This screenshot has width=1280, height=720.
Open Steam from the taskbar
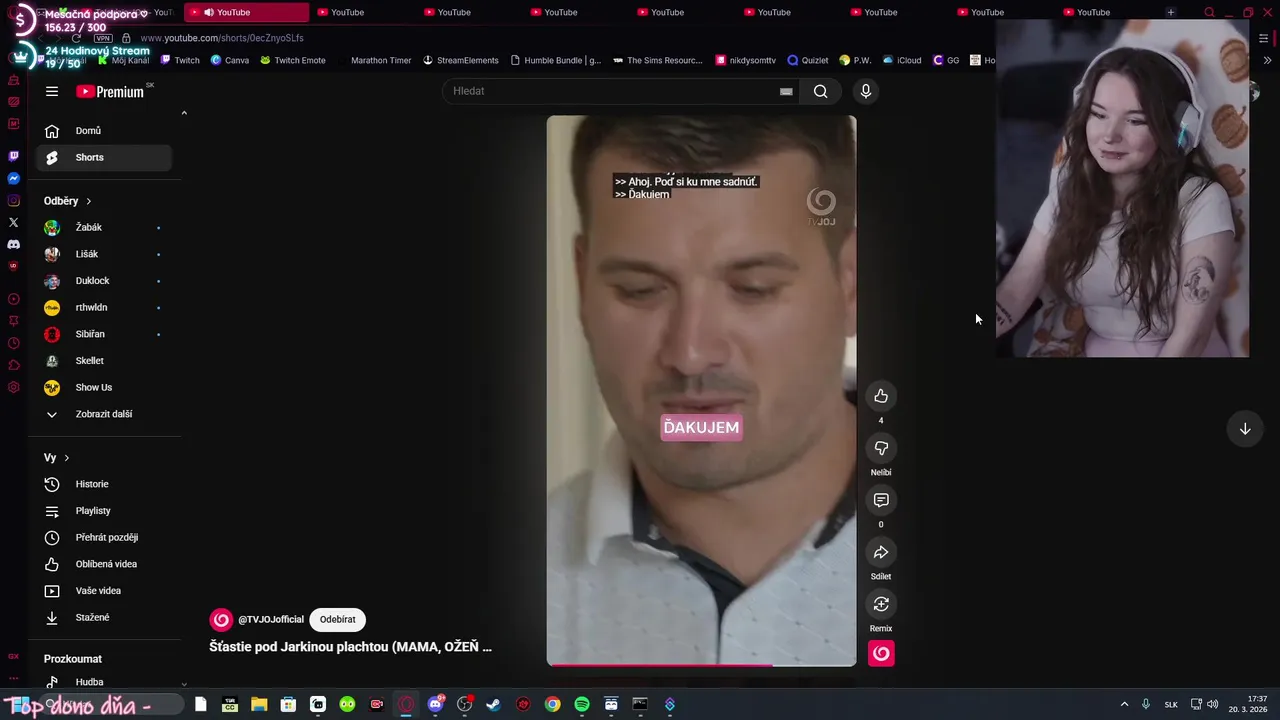pos(493,704)
